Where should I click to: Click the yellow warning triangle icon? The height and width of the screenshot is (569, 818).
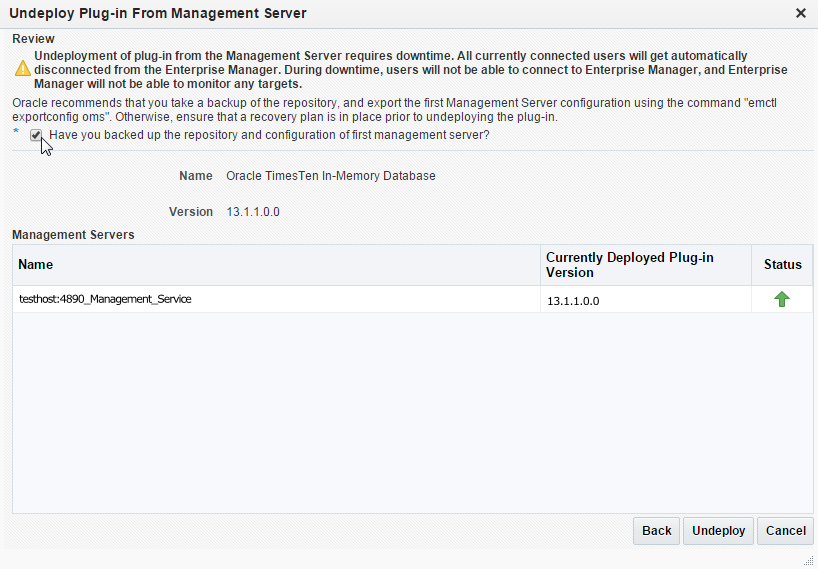[x=23, y=68]
